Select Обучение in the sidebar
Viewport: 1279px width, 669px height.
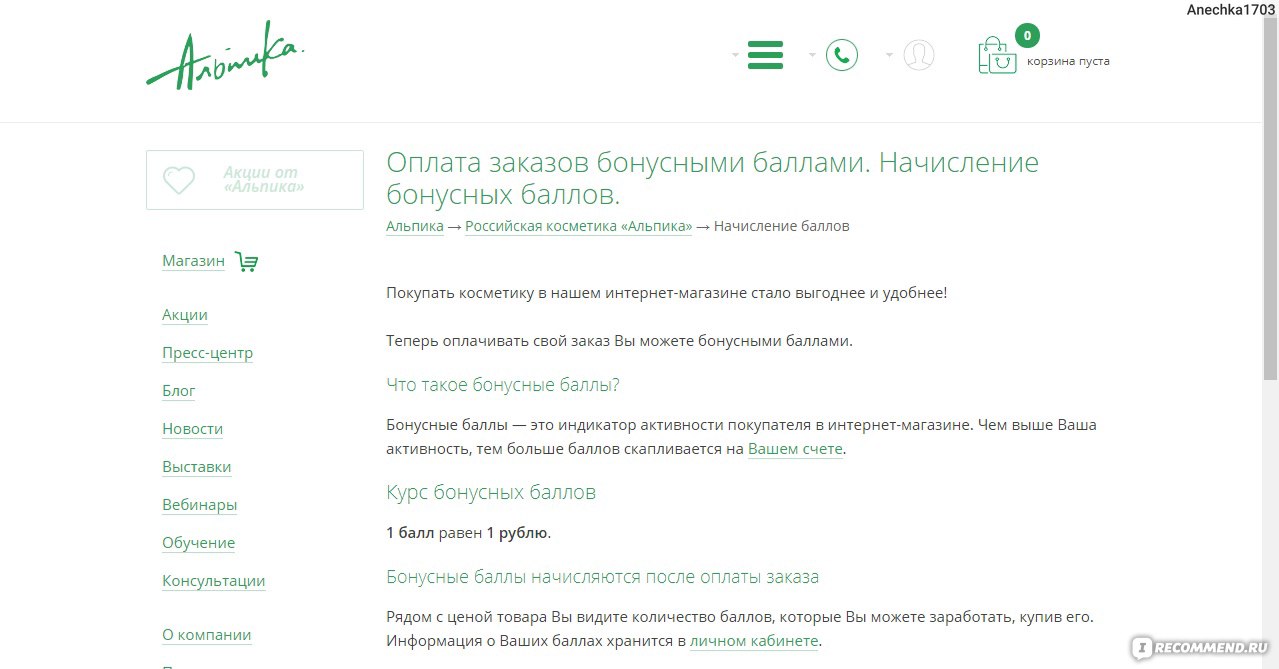tap(198, 543)
